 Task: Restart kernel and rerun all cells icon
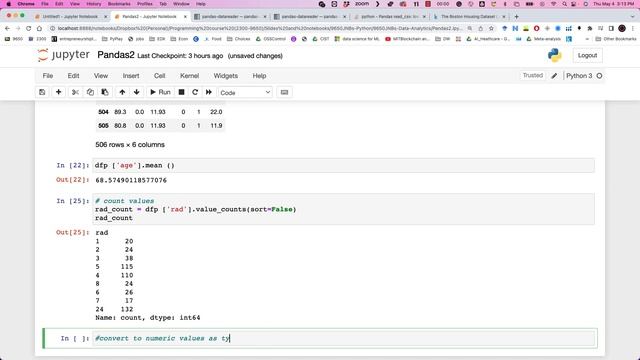209,92
